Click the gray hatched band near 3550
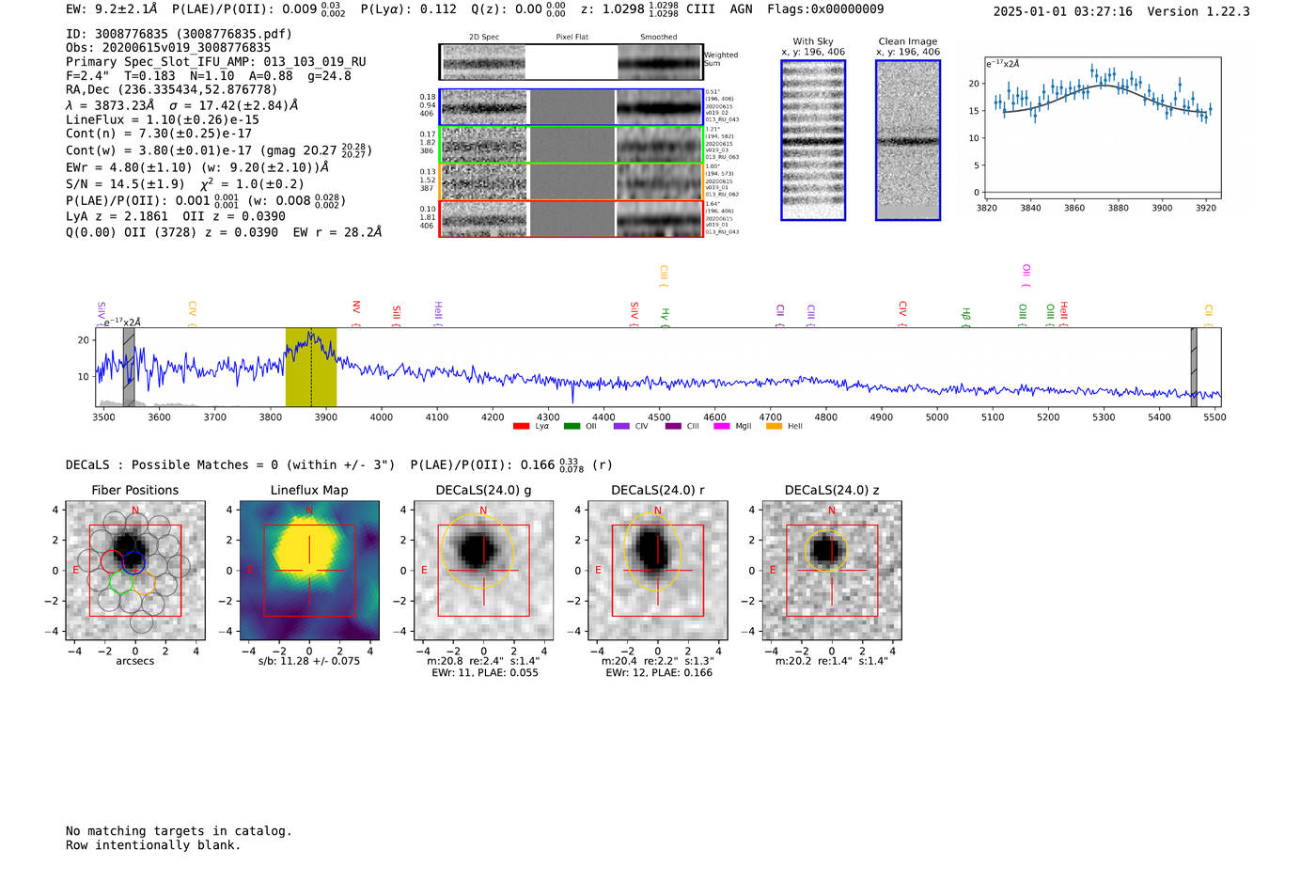This screenshot has height=896, width=1316. 129,367
